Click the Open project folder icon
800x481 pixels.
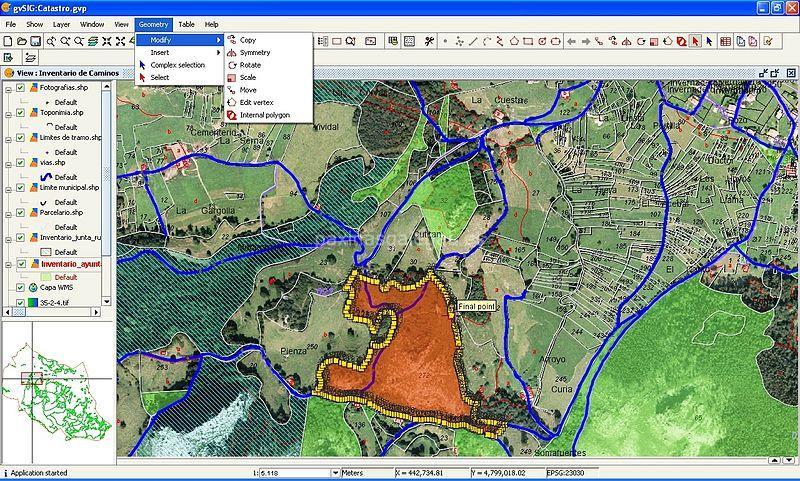22,41
